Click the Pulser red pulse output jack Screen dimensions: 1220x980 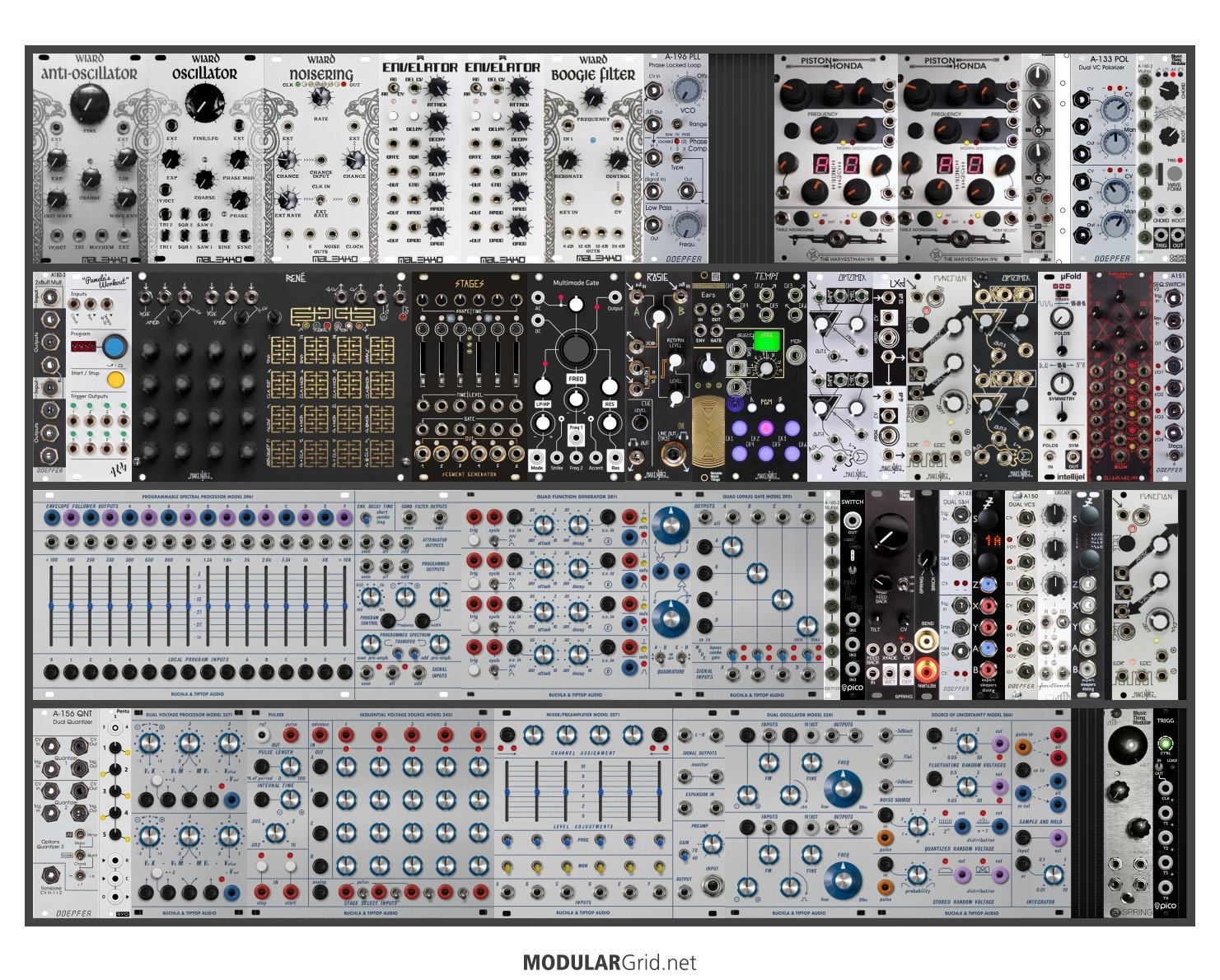[x=290, y=735]
